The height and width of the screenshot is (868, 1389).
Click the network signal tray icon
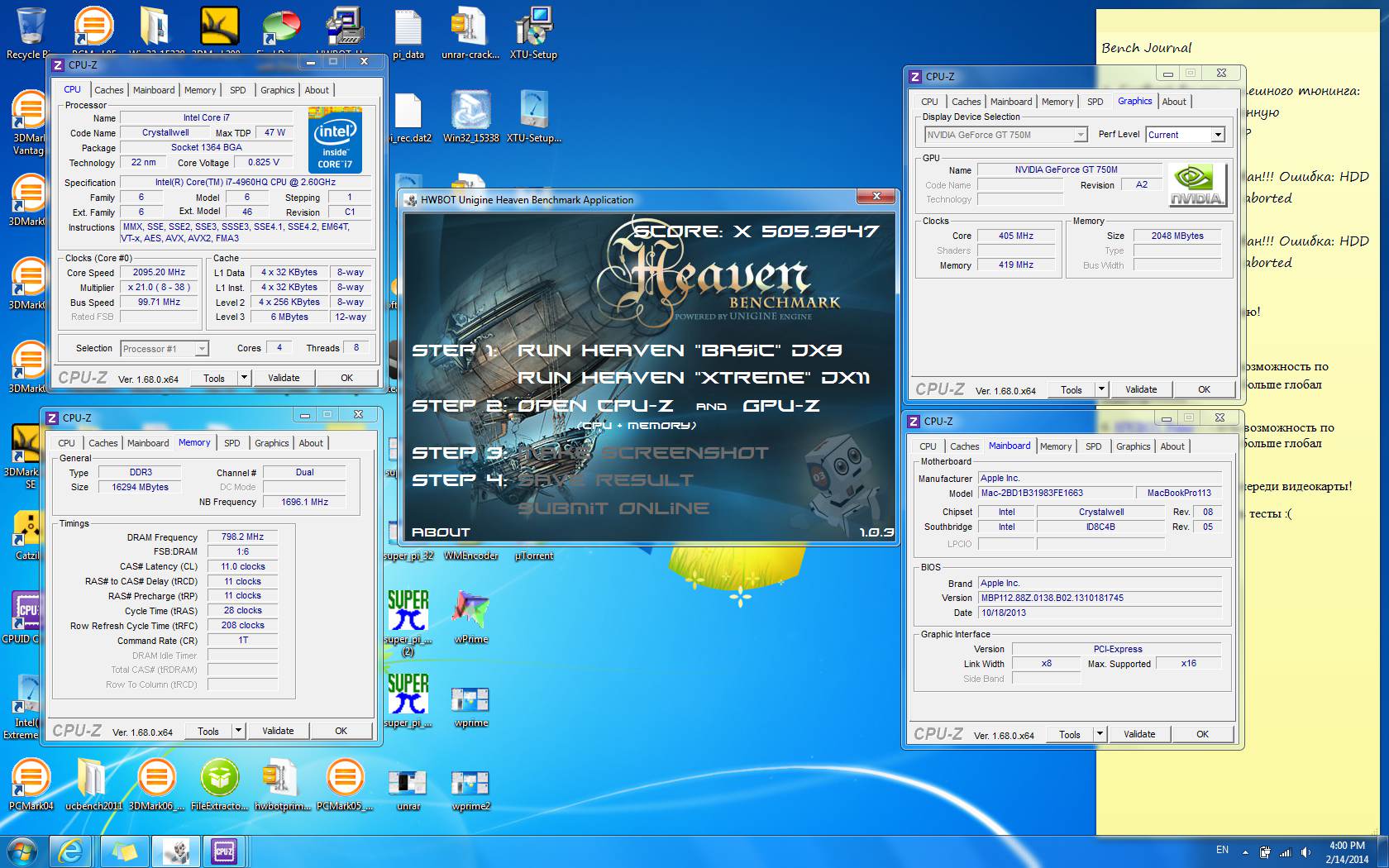point(1285,851)
